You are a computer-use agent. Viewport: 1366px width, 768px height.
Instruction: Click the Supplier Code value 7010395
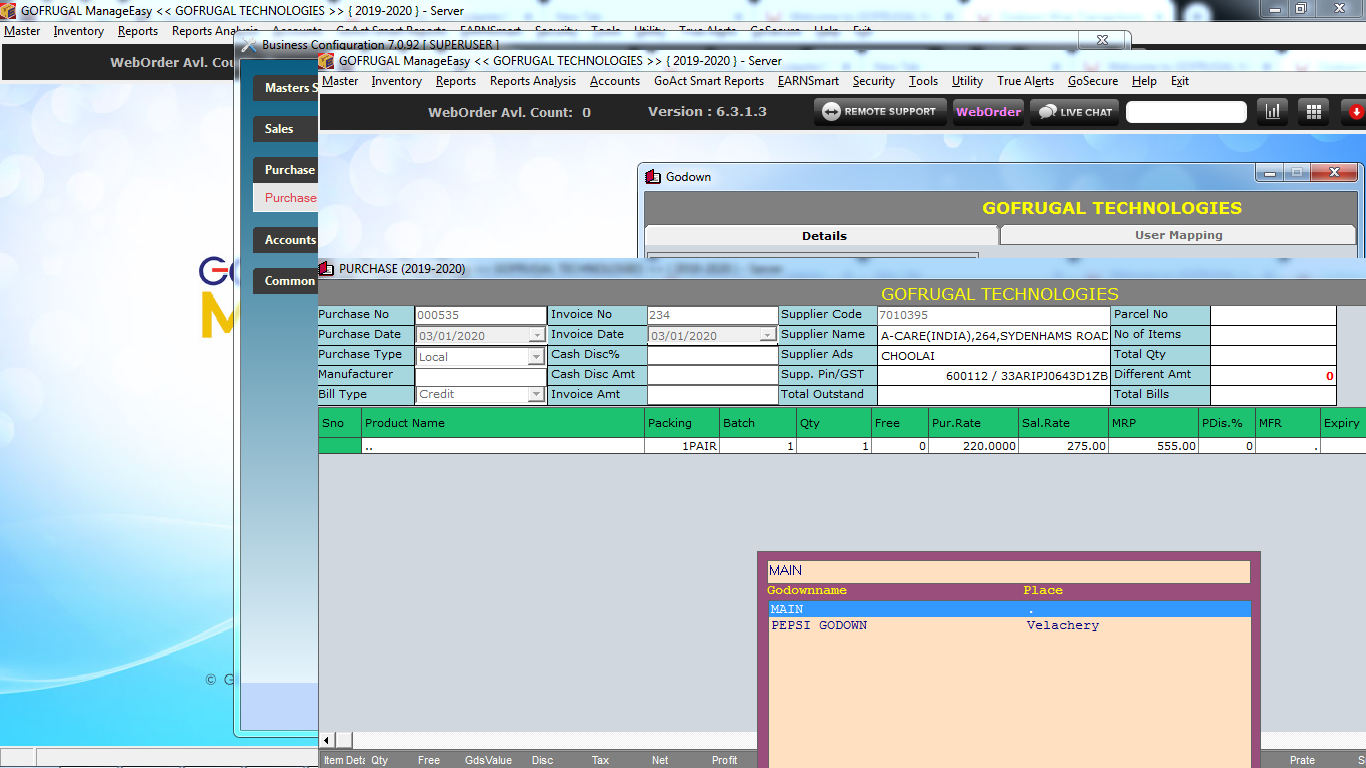[993, 315]
